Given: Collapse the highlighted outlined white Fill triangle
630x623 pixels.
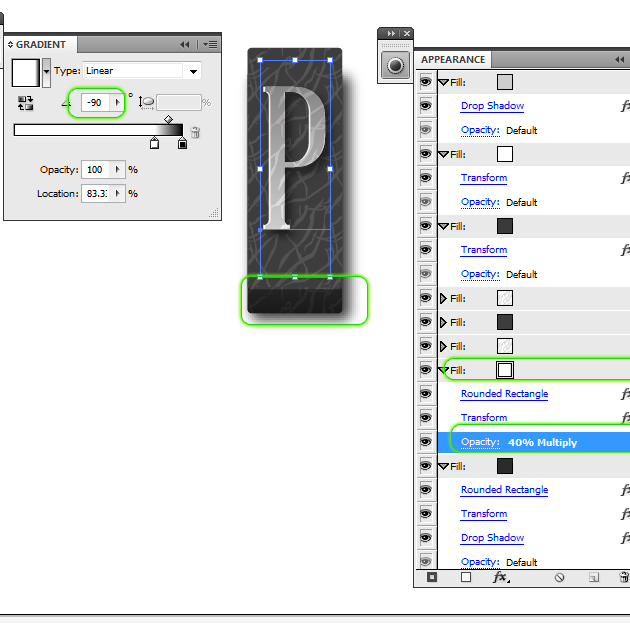Looking at the screenshot, I should (444, 370).
